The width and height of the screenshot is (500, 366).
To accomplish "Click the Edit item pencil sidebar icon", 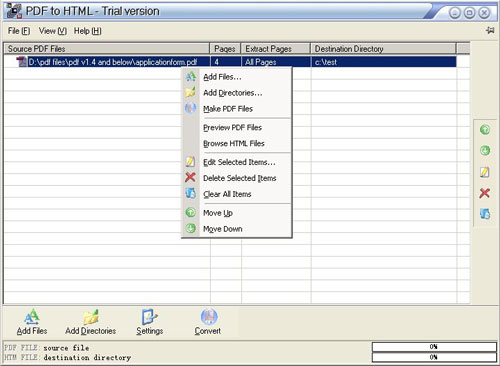I will coord(485,172).
